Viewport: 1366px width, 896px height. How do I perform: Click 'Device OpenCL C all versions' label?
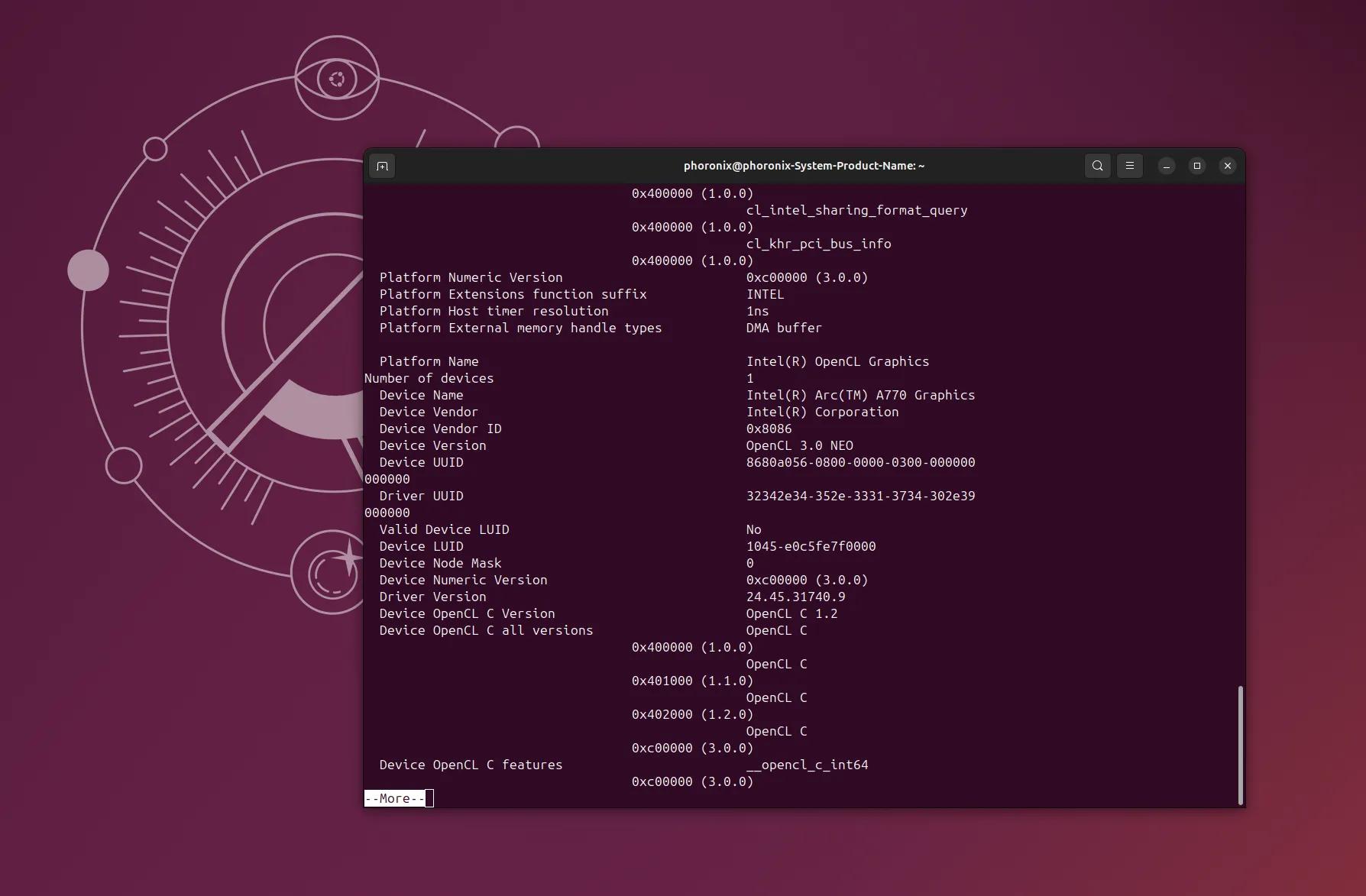coord(486,630)
